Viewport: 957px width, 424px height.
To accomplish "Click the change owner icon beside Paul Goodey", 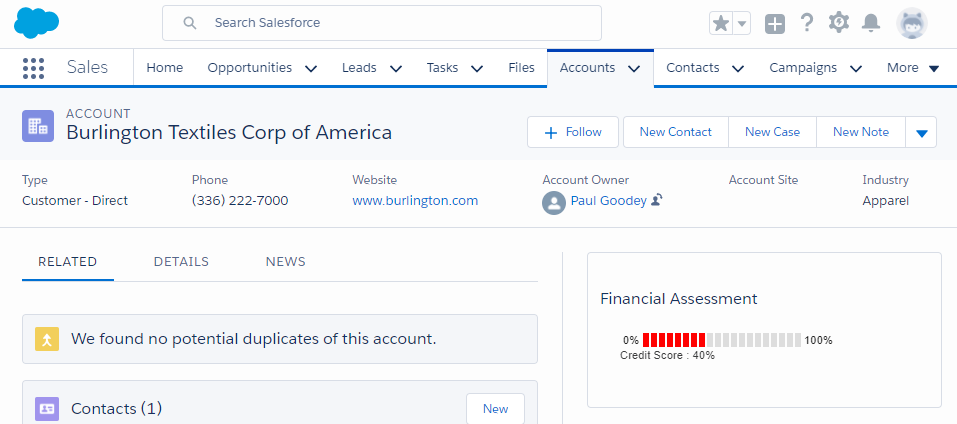I will (x=657, y=199).
